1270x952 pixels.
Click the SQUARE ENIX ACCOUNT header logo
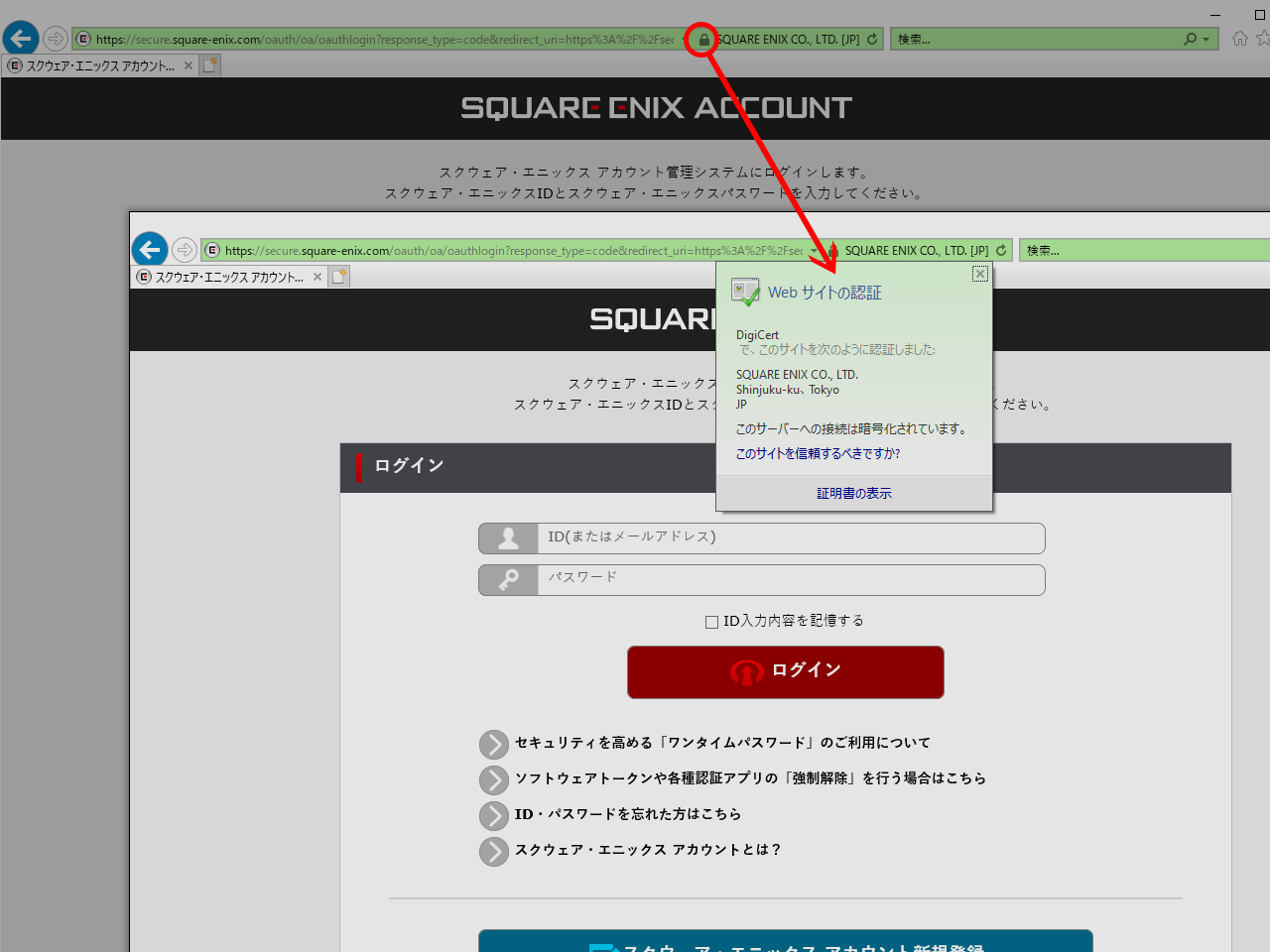coord(656,108)
